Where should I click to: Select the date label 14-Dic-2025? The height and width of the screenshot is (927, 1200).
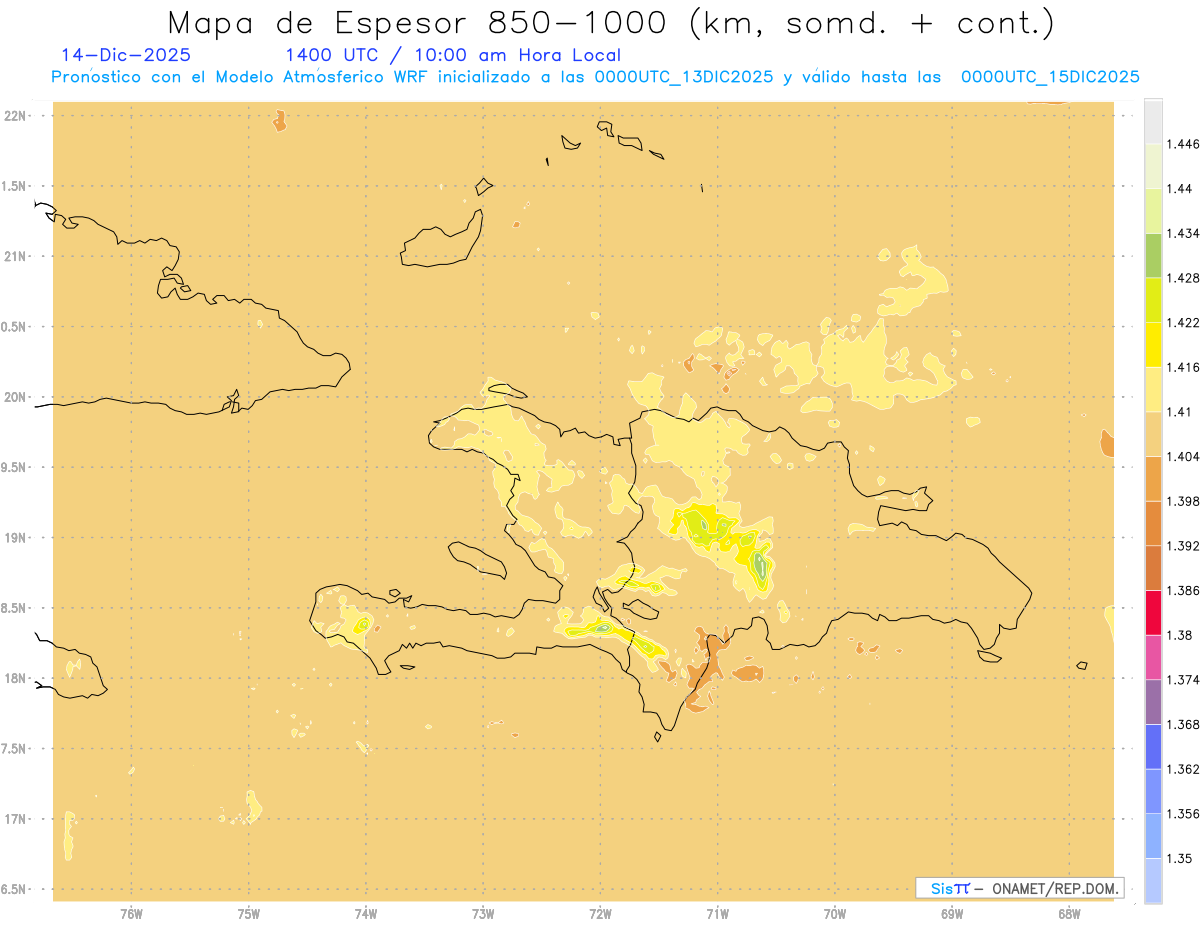pos(126,55)
